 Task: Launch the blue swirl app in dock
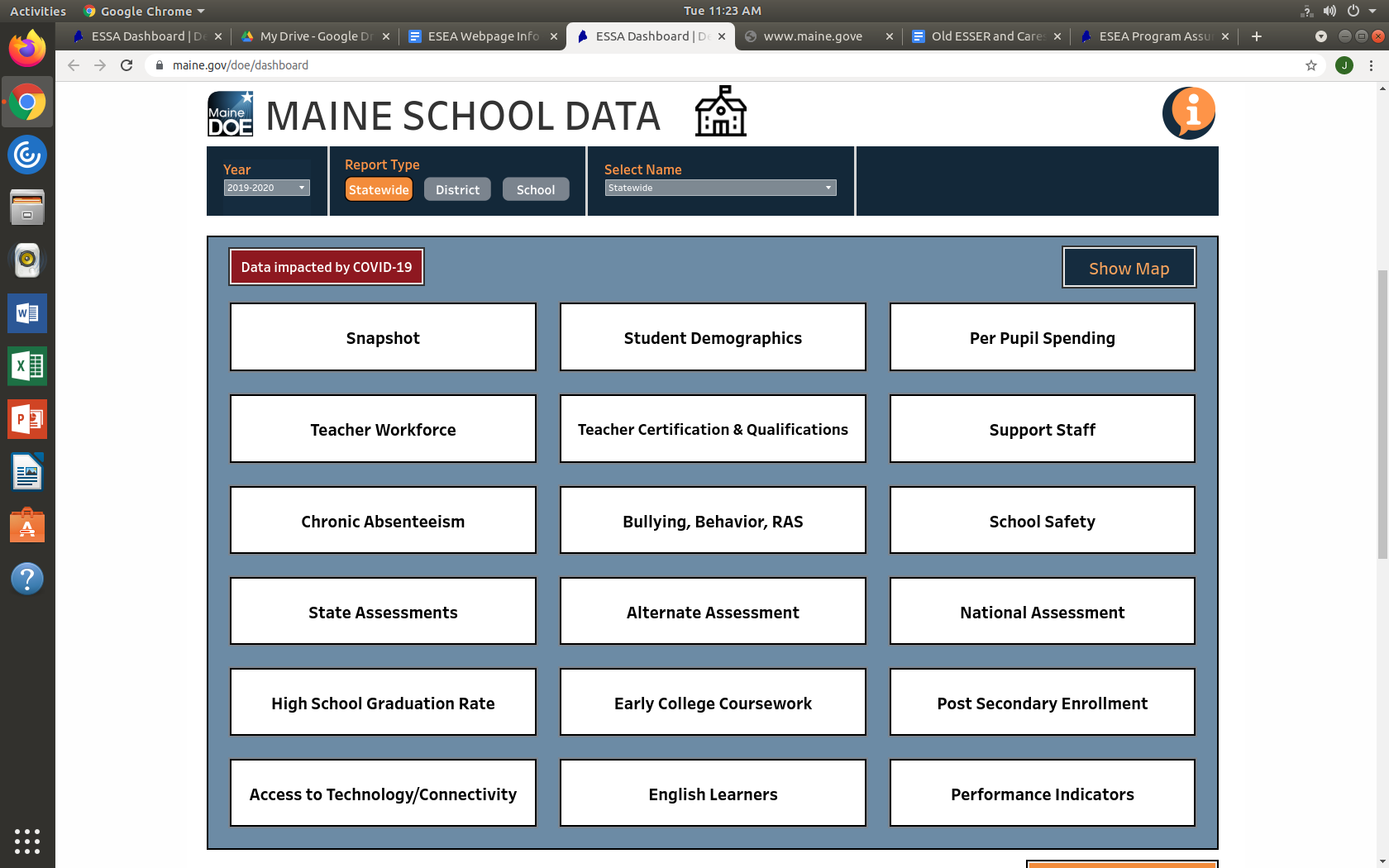tap(27, 155)
